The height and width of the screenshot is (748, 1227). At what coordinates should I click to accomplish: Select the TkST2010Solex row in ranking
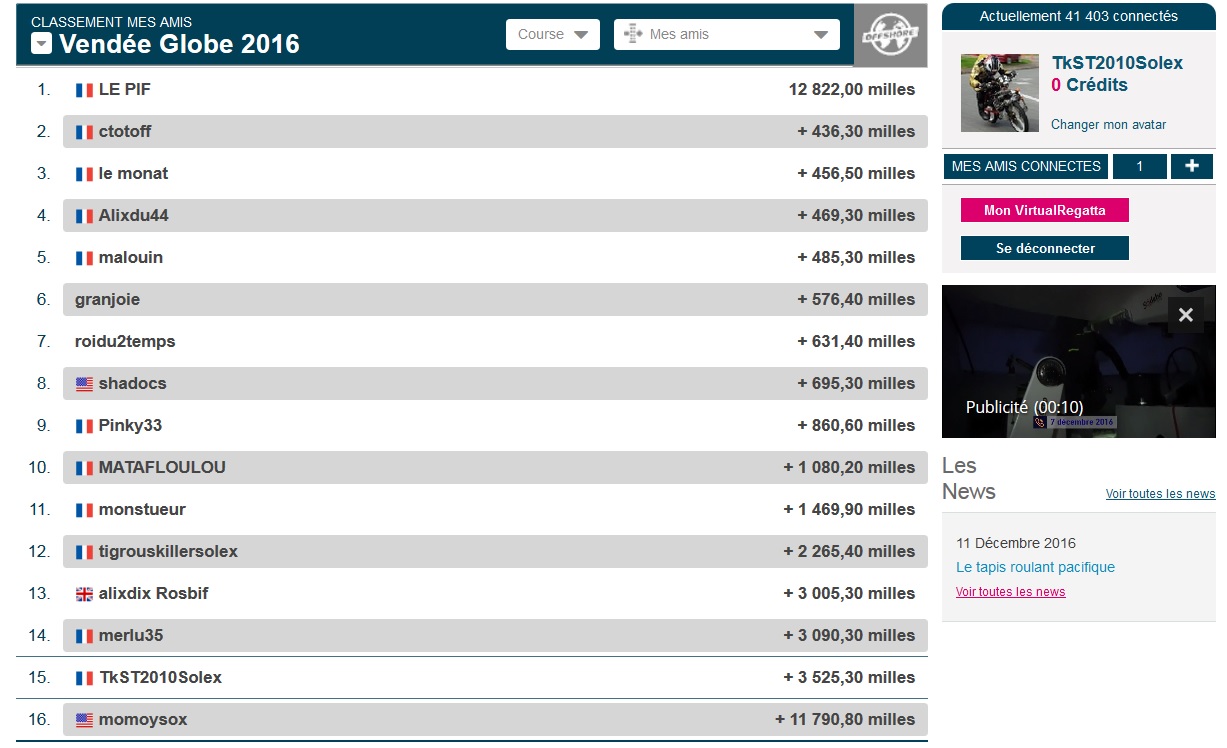point(471,677)
